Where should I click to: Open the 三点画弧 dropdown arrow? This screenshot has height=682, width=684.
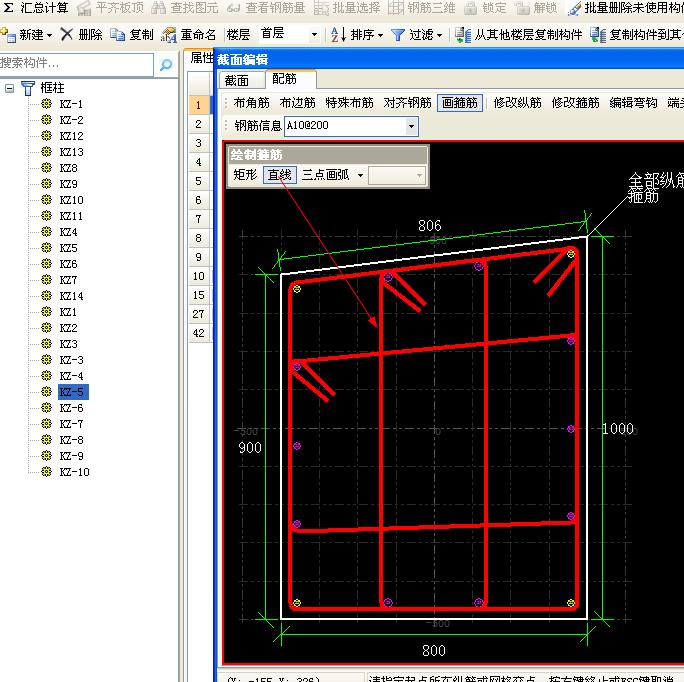(x=360, y=175)
